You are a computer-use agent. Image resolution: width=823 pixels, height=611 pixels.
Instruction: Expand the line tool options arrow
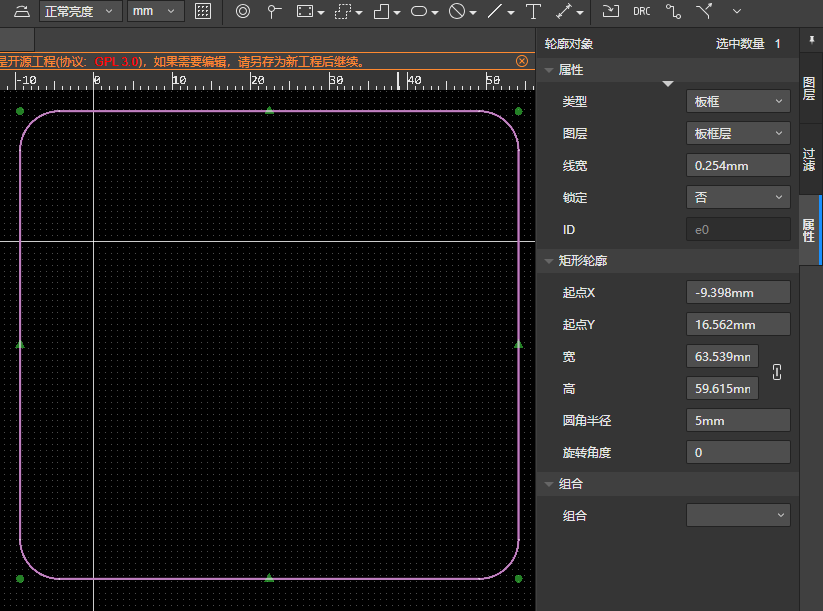coord(511,13)
